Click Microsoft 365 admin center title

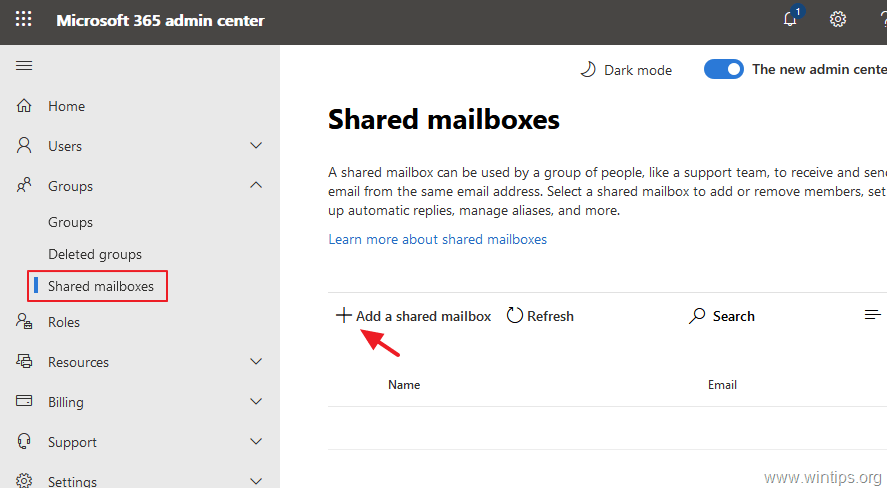(x=160, y=20)
